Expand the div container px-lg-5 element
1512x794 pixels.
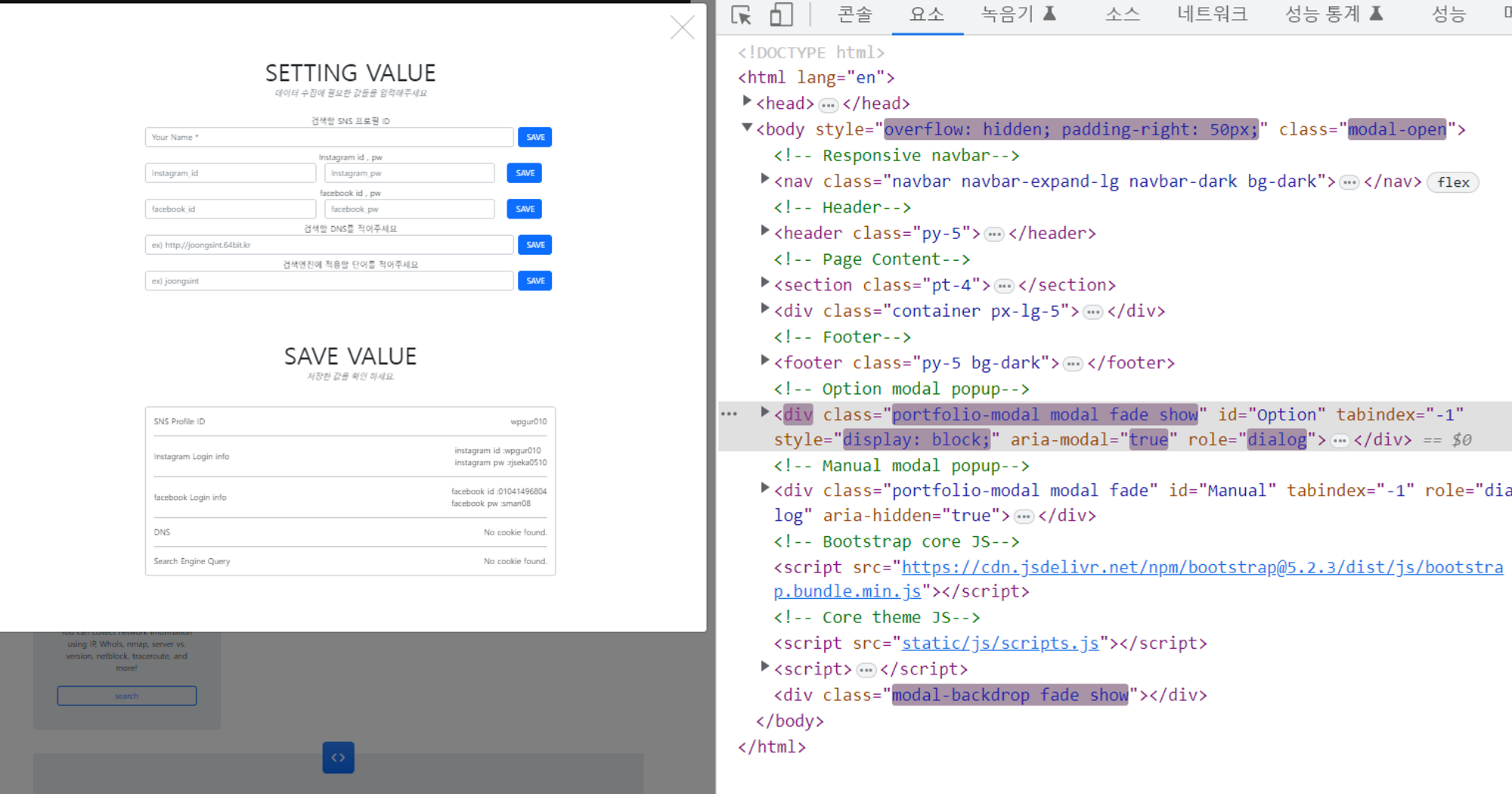[x=765, y=309]
